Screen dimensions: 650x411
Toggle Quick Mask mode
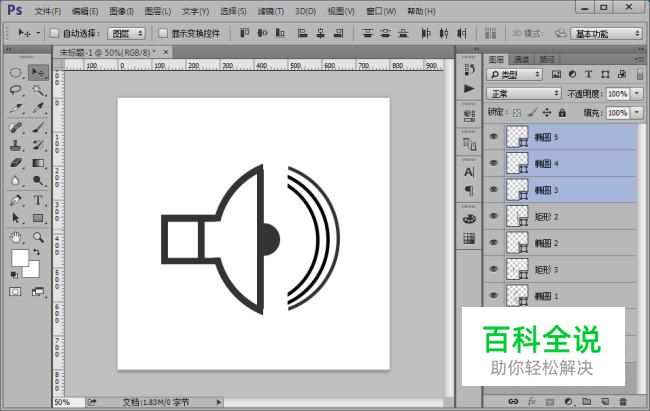coord(15,292)
